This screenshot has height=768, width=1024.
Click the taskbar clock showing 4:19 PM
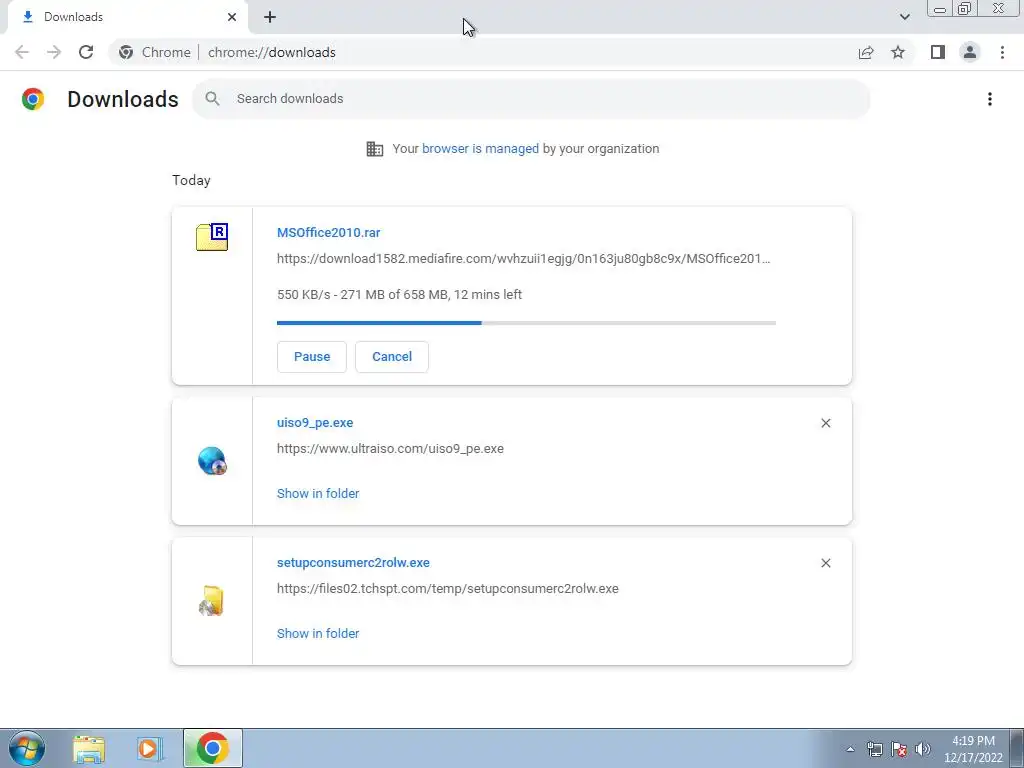click(x=973, y=749)
